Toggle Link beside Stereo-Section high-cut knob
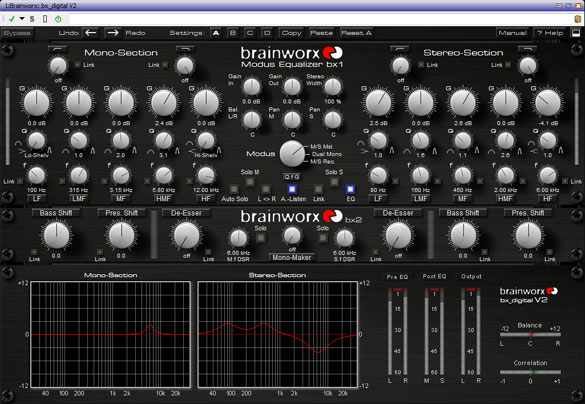This screenshot has width=585, height=404. point(508,65)
